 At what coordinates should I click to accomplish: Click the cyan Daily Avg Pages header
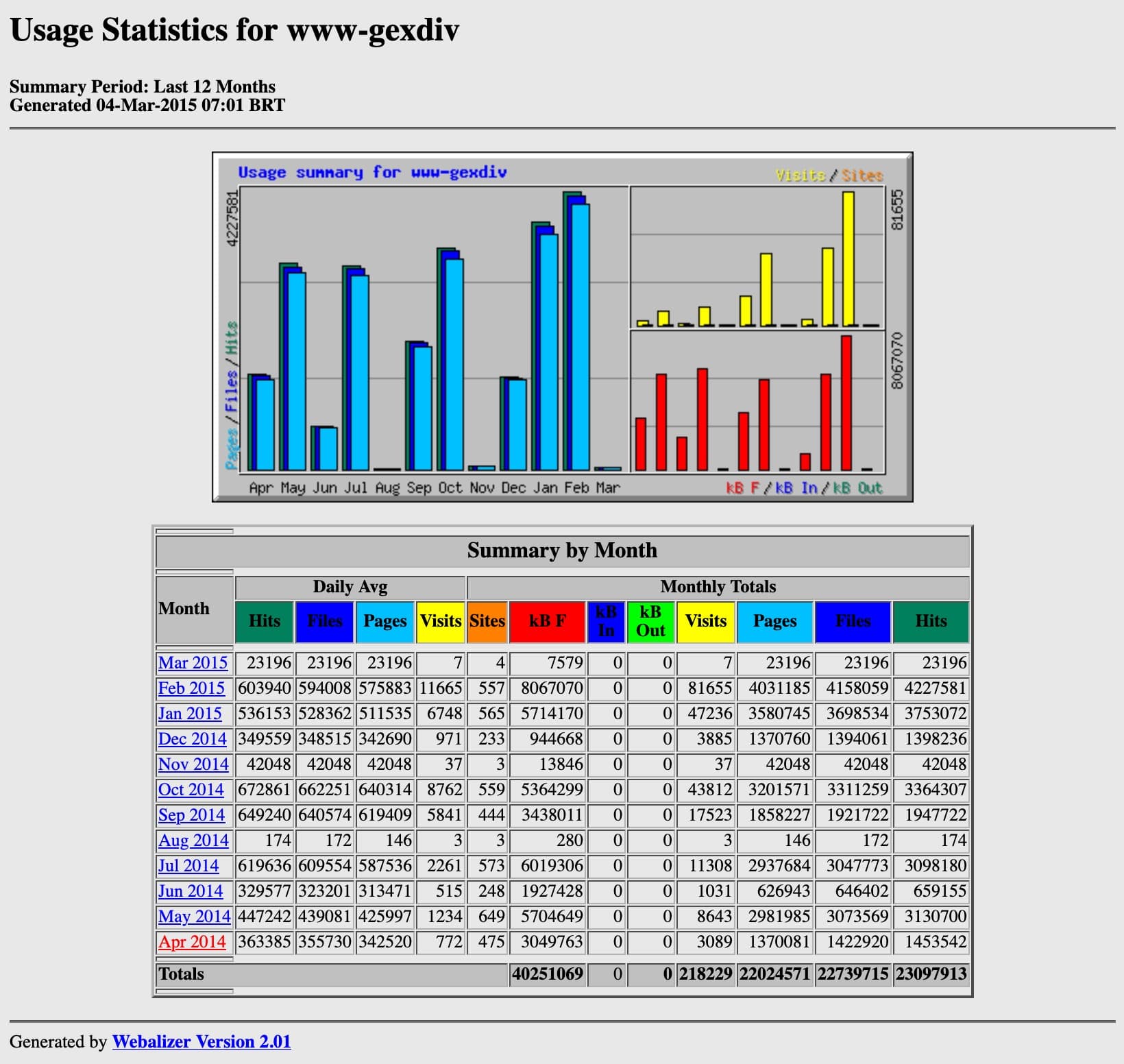point(385,621)
